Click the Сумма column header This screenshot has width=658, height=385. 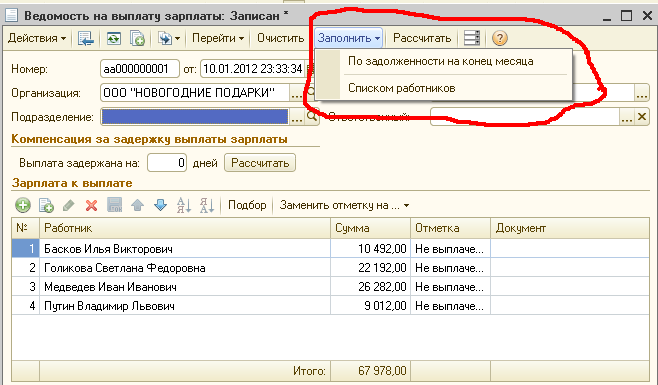coord(371,228)
